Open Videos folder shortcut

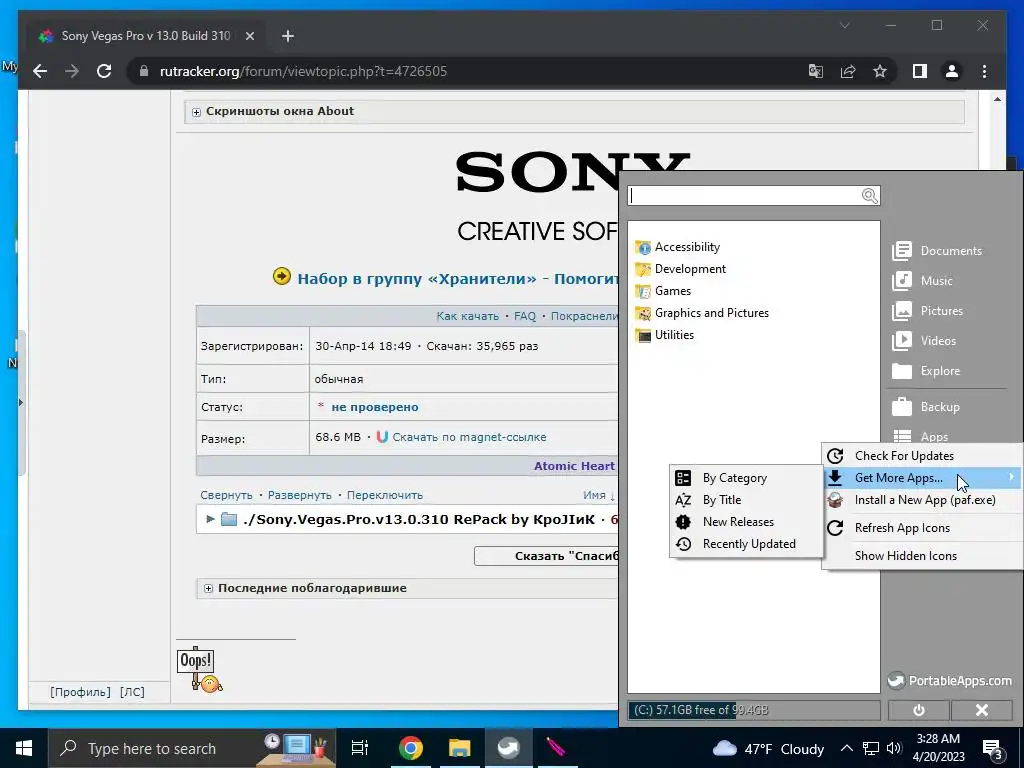coord(924,341)
